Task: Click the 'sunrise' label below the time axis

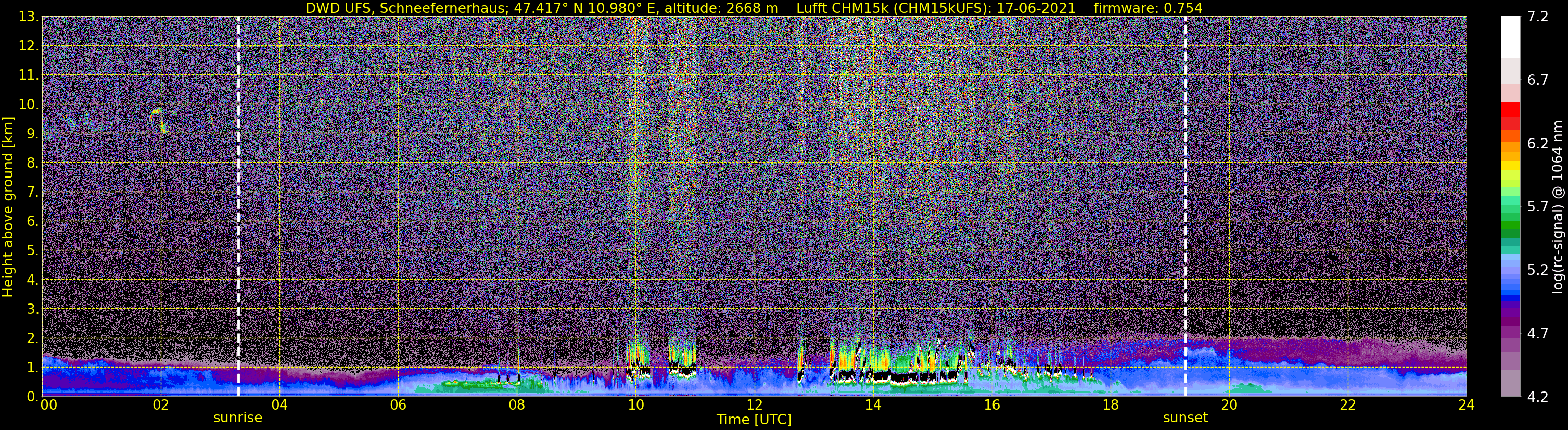Action: 237,418
